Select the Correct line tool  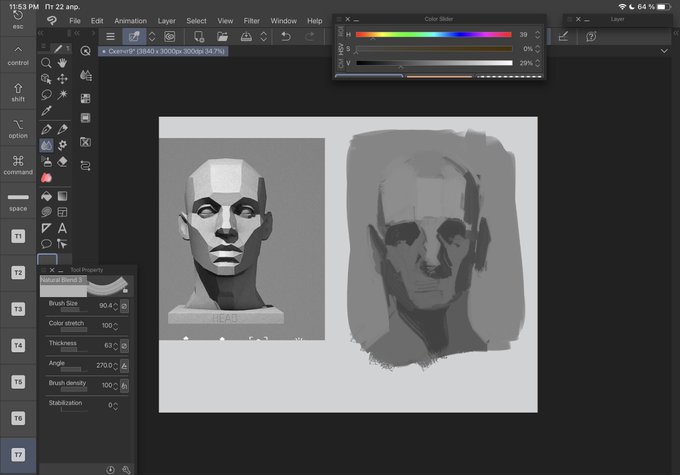coord(62,244)
